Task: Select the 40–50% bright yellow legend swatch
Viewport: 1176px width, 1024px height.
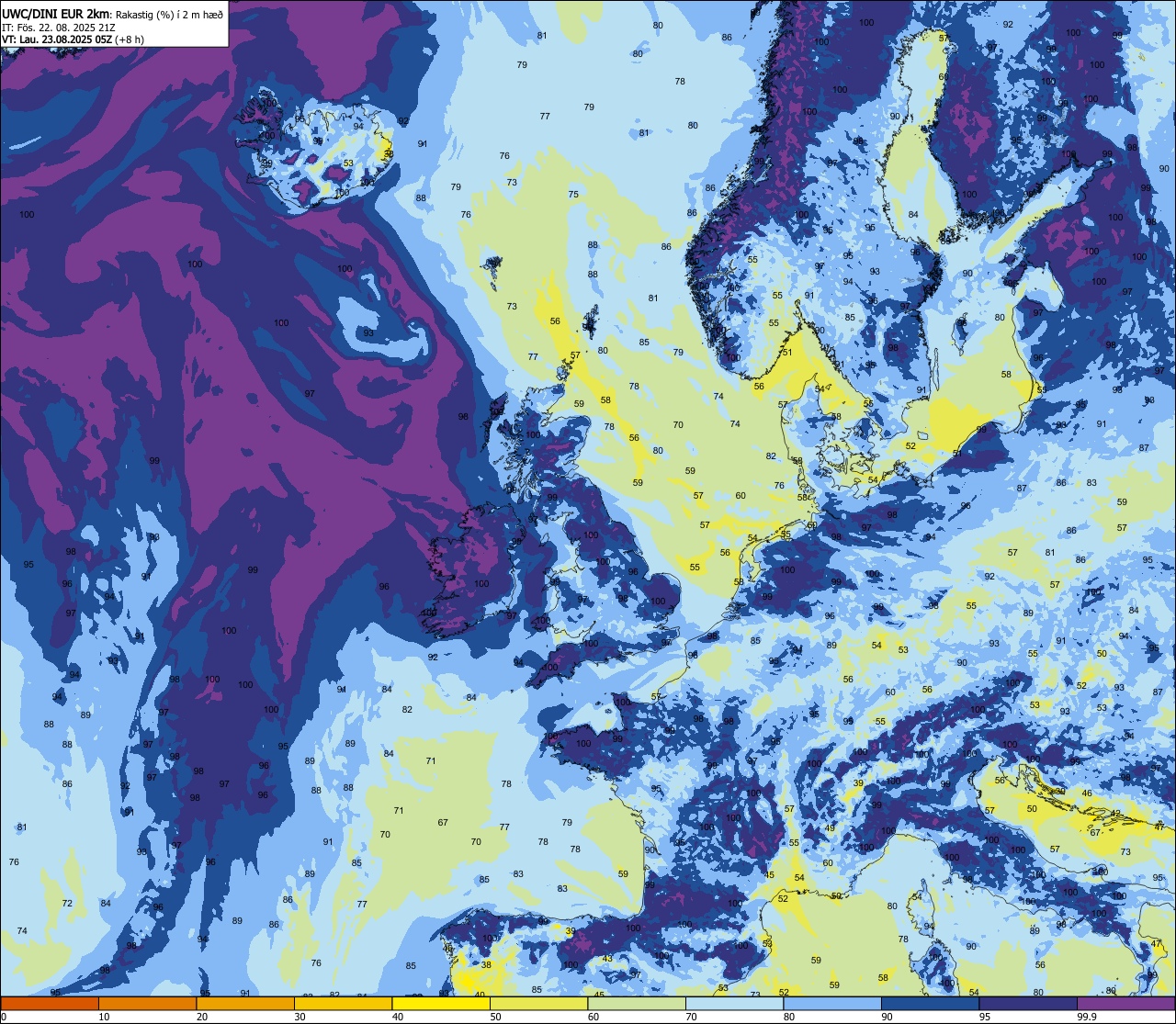Action: (441, 1004)
